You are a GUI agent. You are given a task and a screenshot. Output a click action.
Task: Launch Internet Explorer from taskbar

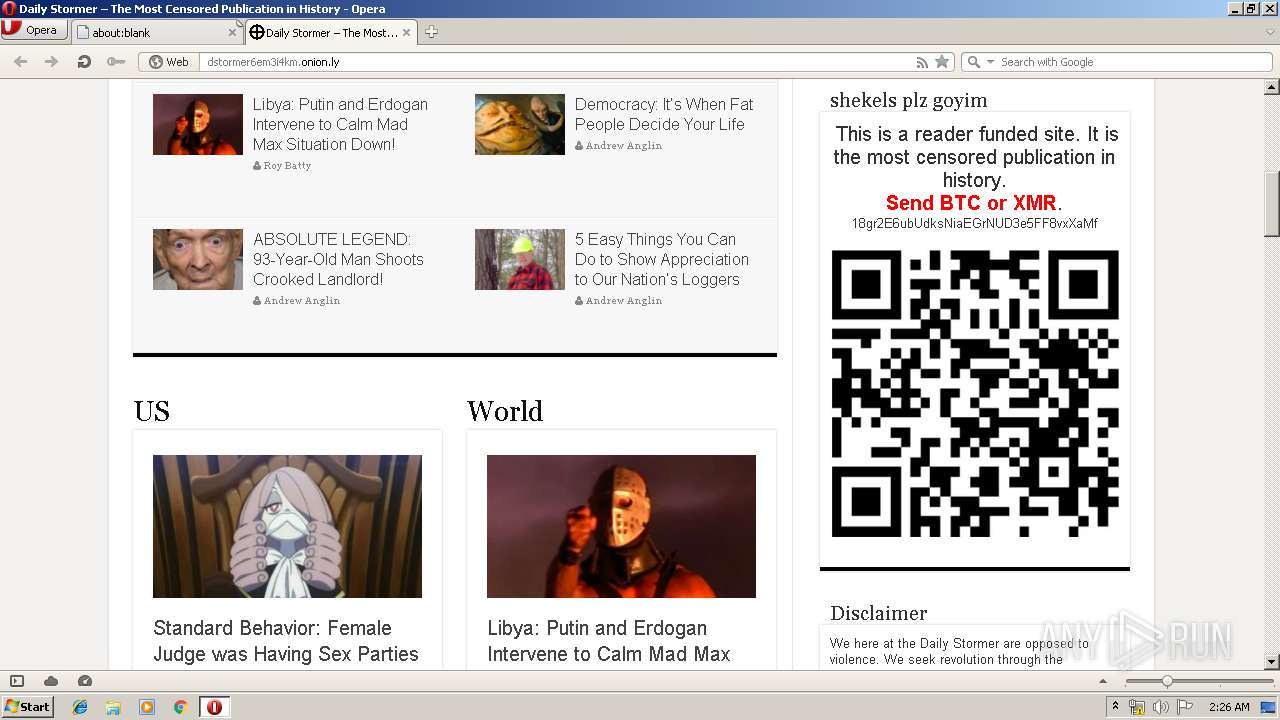[80, 707]
